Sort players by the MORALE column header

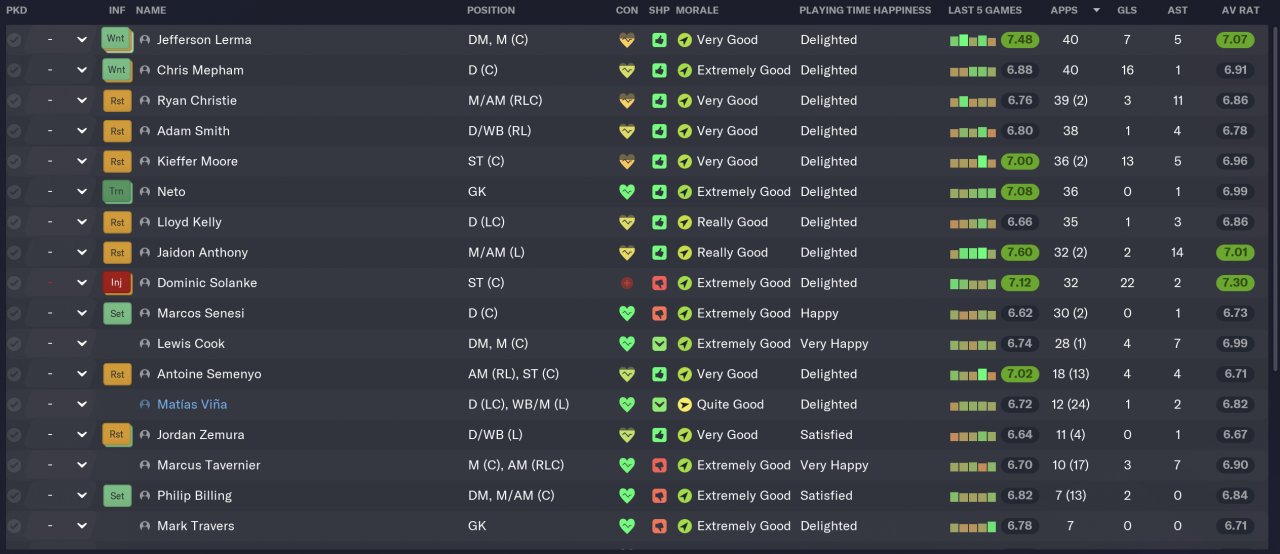(x=697, y=10)
